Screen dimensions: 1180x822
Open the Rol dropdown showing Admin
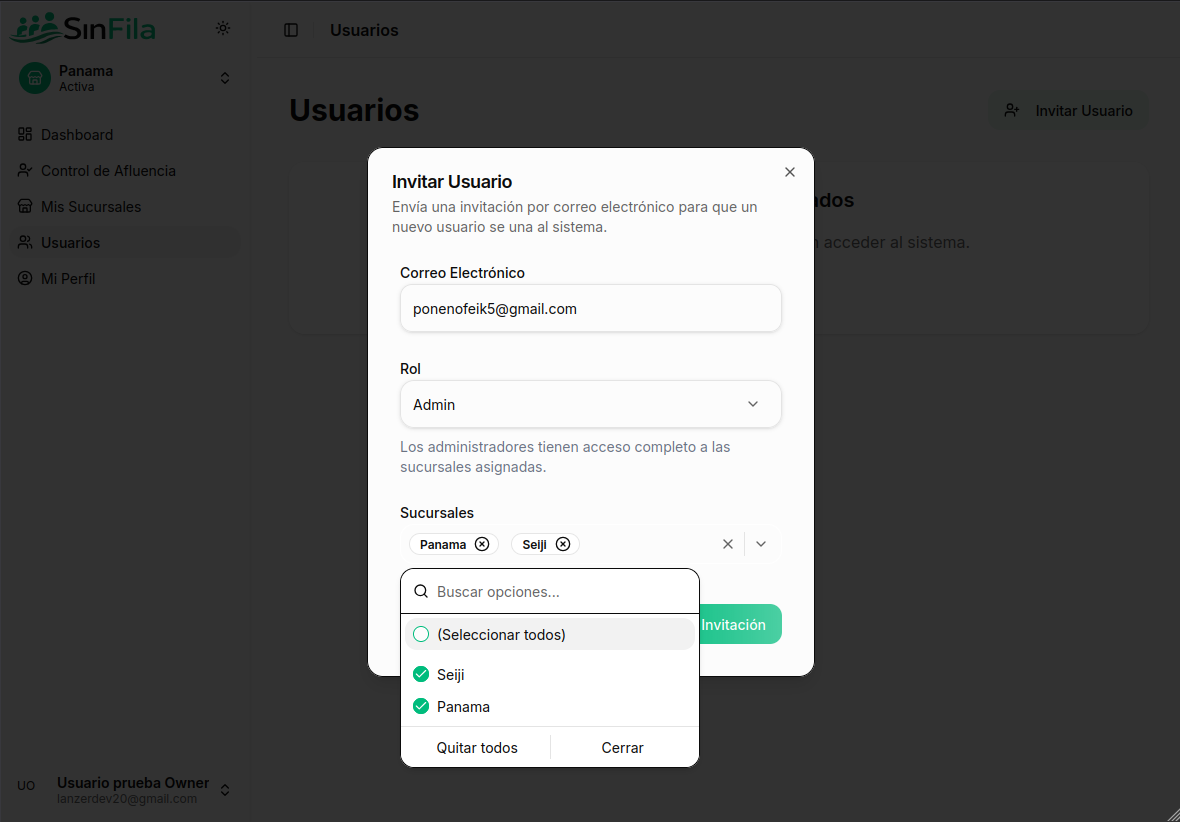(x=590, y=404)
